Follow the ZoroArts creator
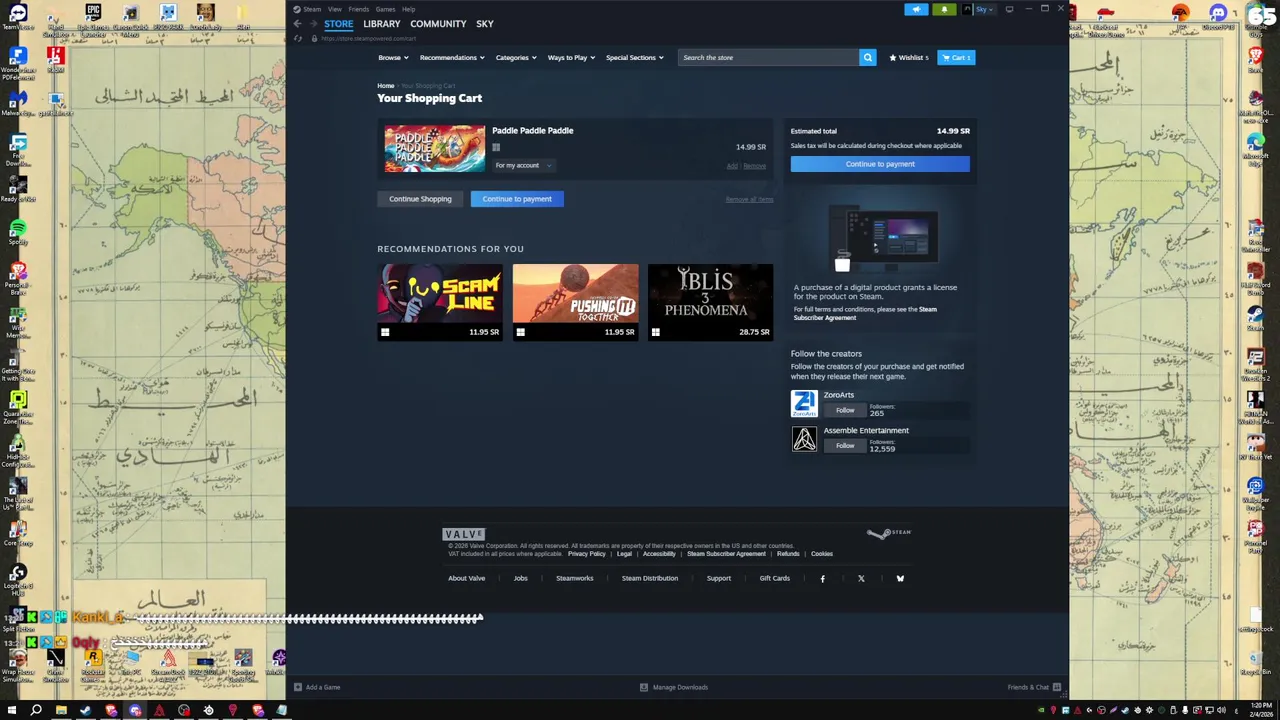This screenshot has width=1280, height=720. tap(845, 410)
